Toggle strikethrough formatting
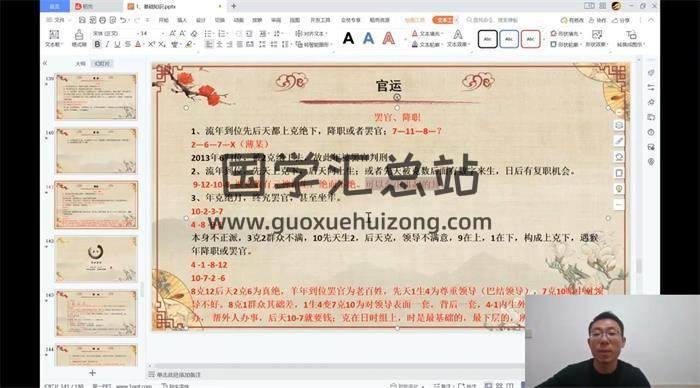 [128, 44]
